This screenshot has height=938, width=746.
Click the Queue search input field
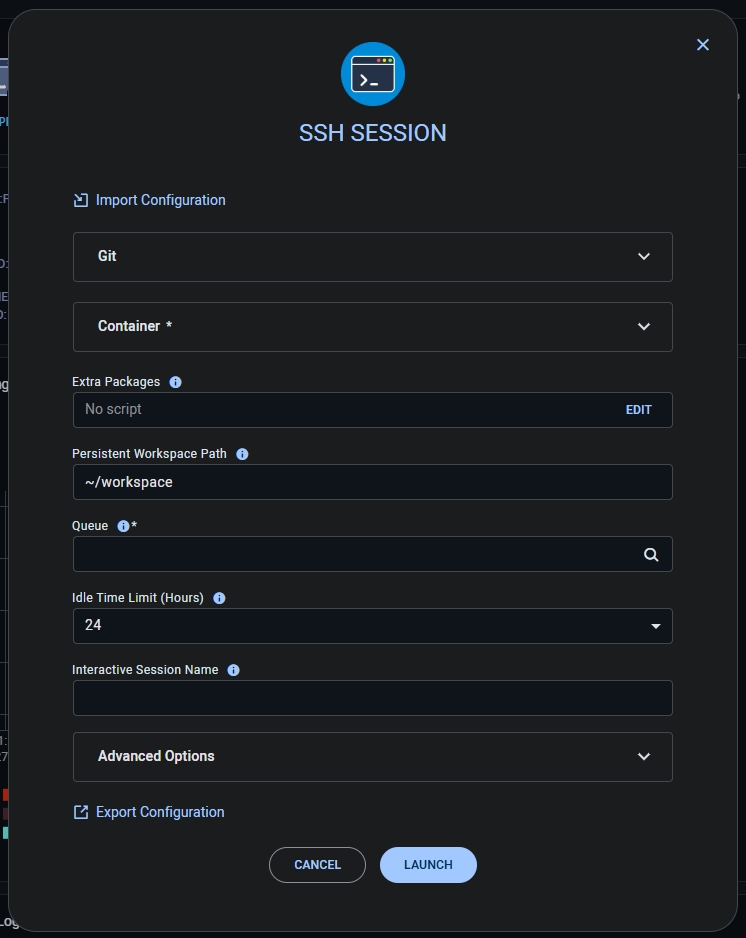click(x=350, y=553)
